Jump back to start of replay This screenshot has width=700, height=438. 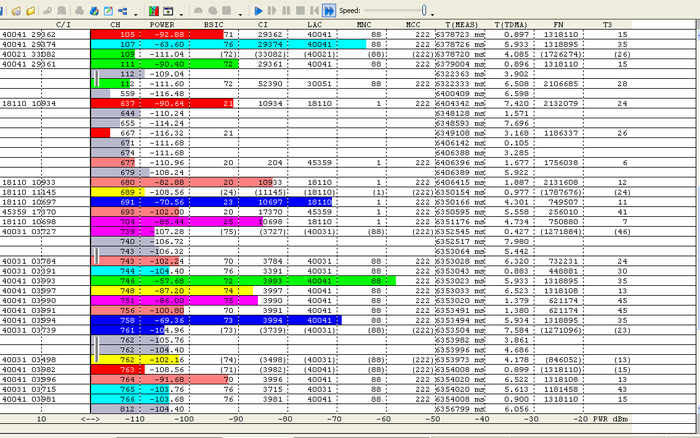pos(315,11)
